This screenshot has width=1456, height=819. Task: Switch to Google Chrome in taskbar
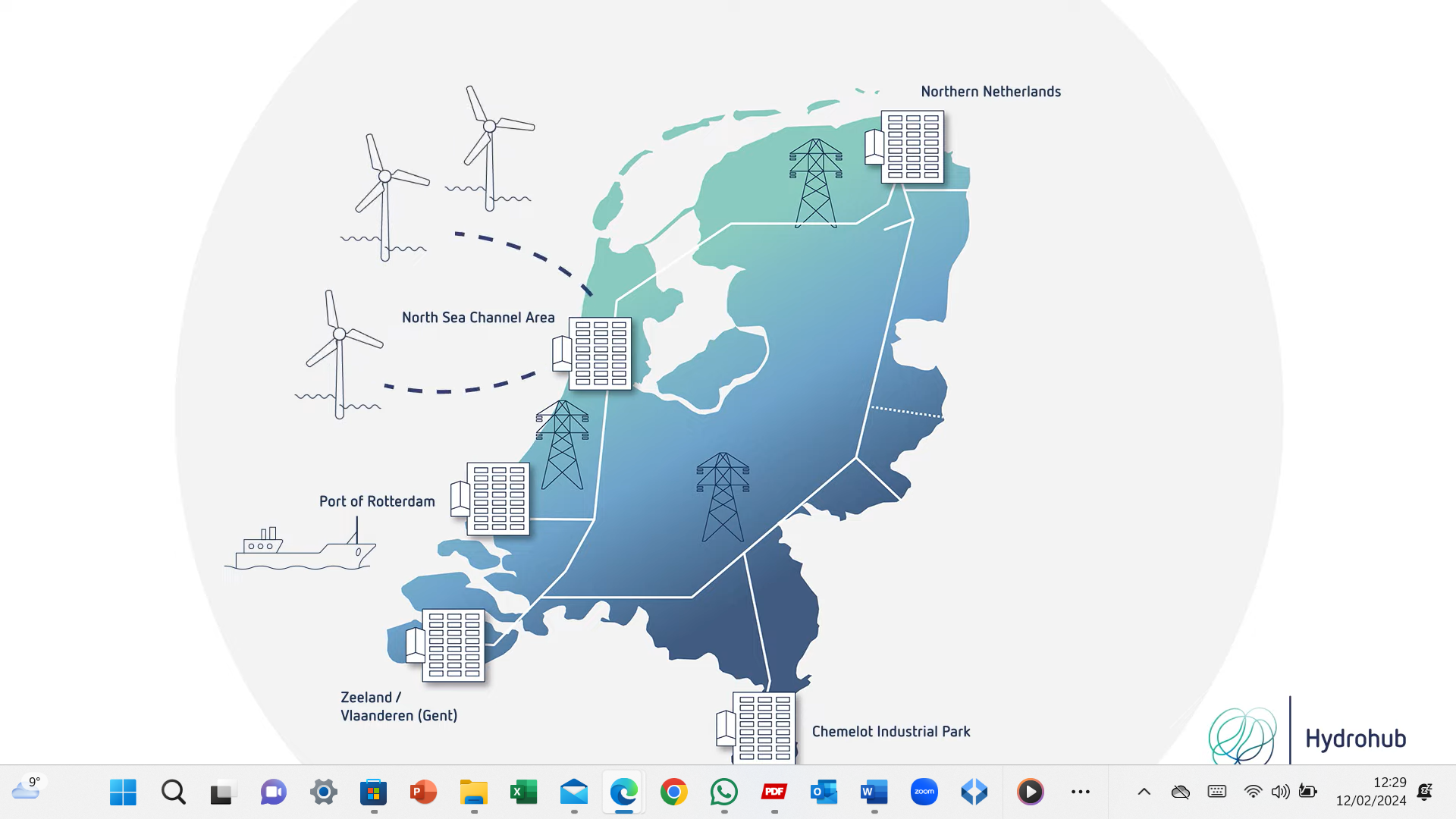(673, 792)
